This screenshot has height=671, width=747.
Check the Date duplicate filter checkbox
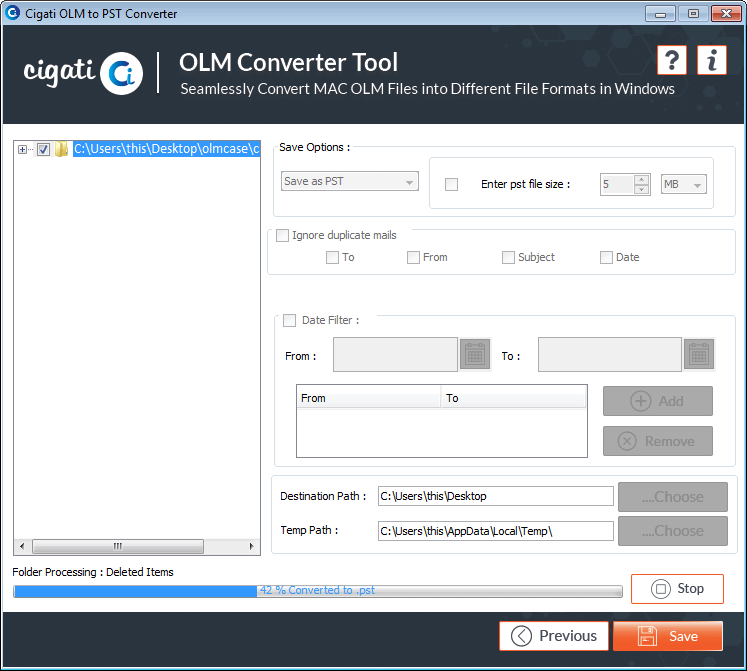click(x=606, y=257)
